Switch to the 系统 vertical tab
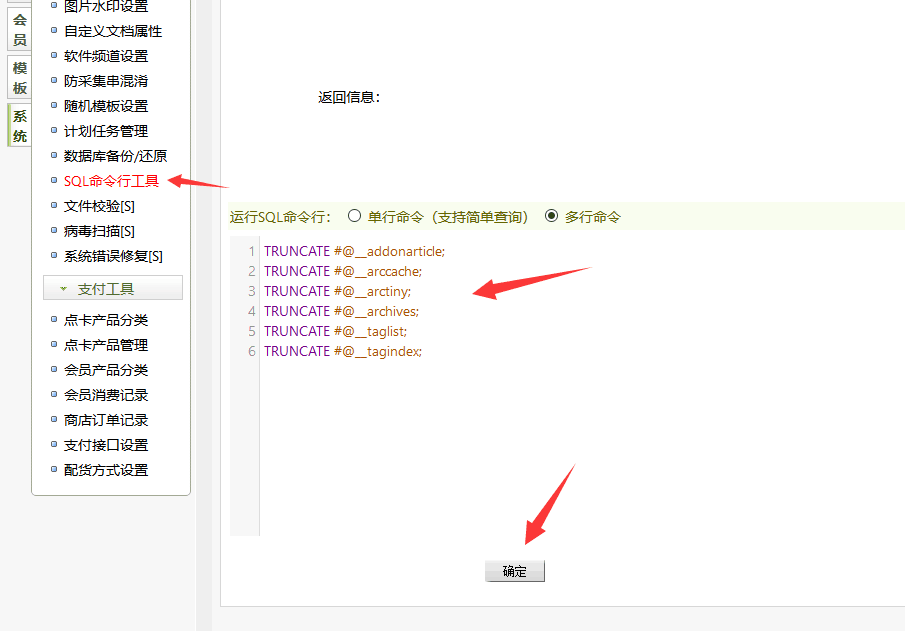The image size is (905, 631). pos(19,126)
